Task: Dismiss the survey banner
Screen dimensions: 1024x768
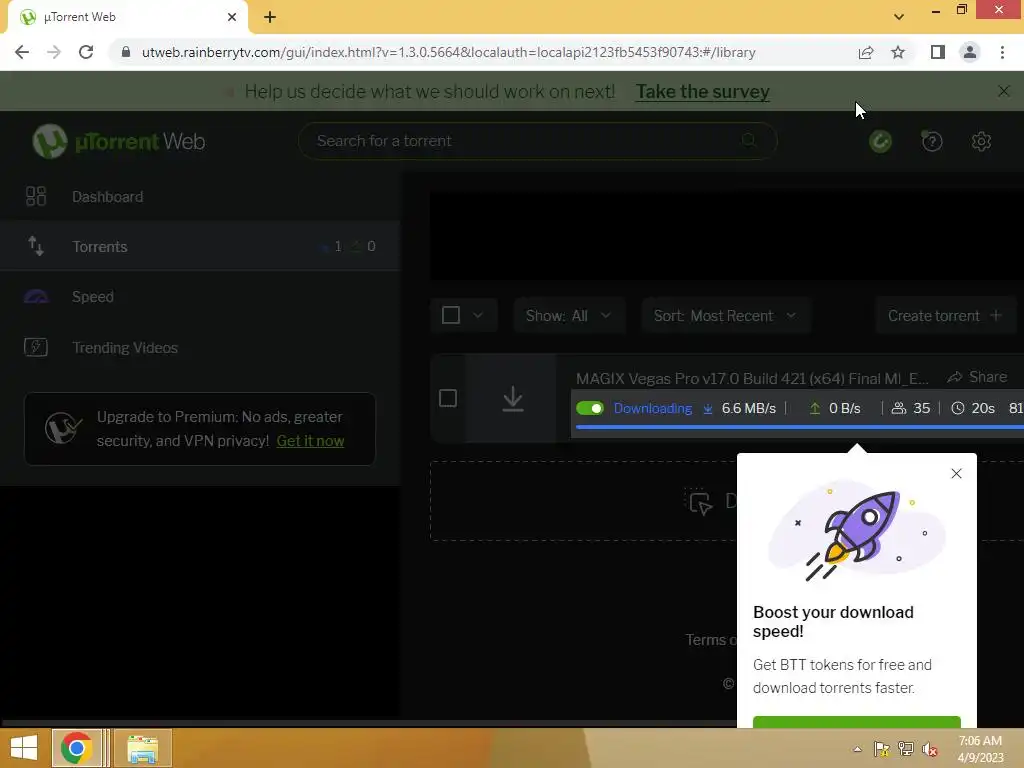Action: tap(1004, 91)
